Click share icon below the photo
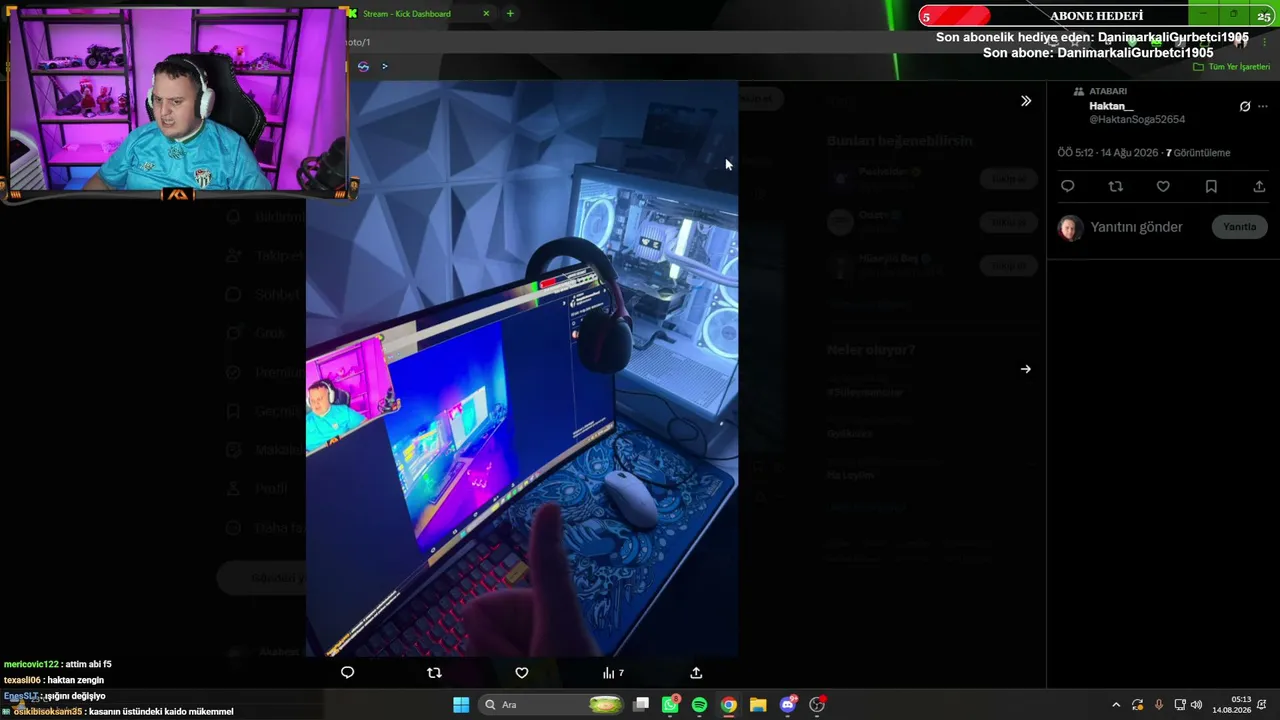Image resolution: width=1280 pixels, height=720 pixels. click(696, 673)
